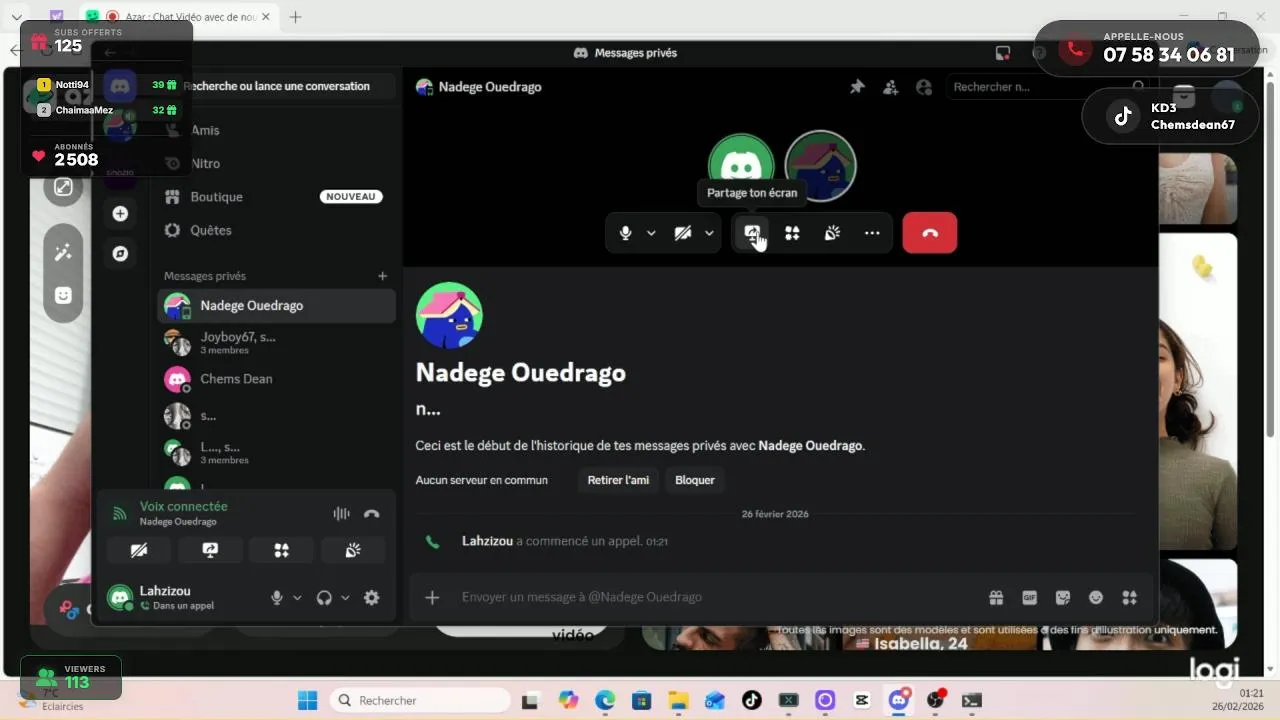Open more options ellipsis in call bar

(872, 233)
